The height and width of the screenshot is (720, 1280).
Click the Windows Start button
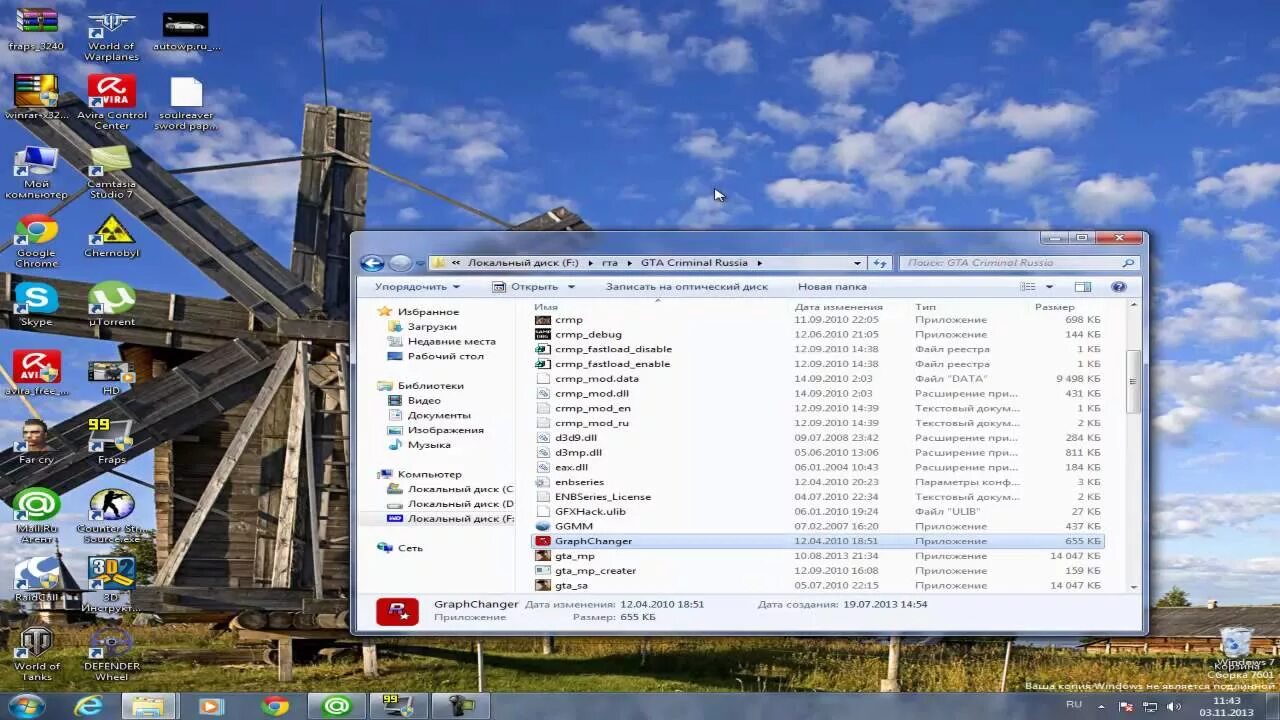[x=25, y=706]
